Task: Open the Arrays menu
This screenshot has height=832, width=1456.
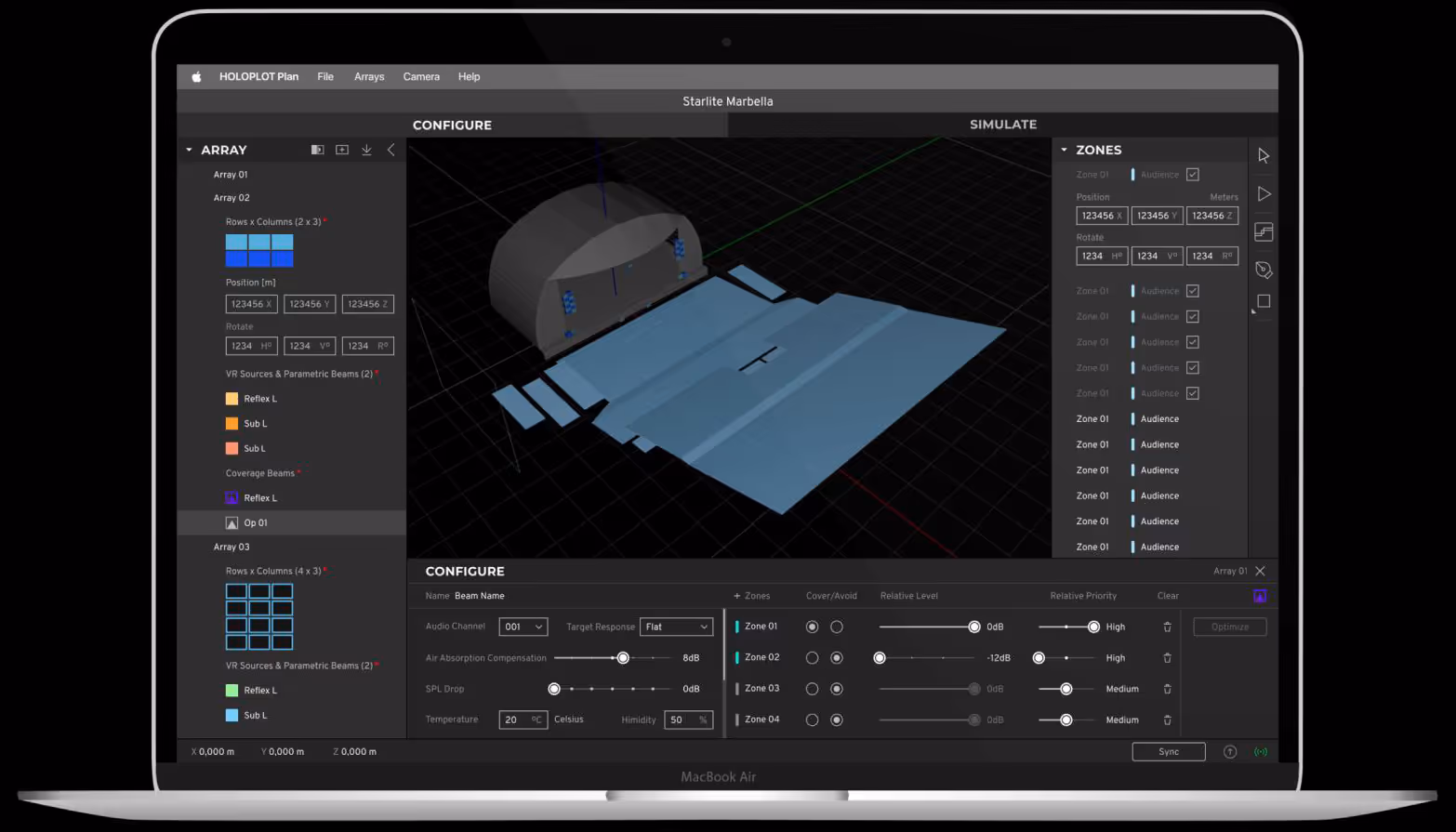Action: click(369, 77)
